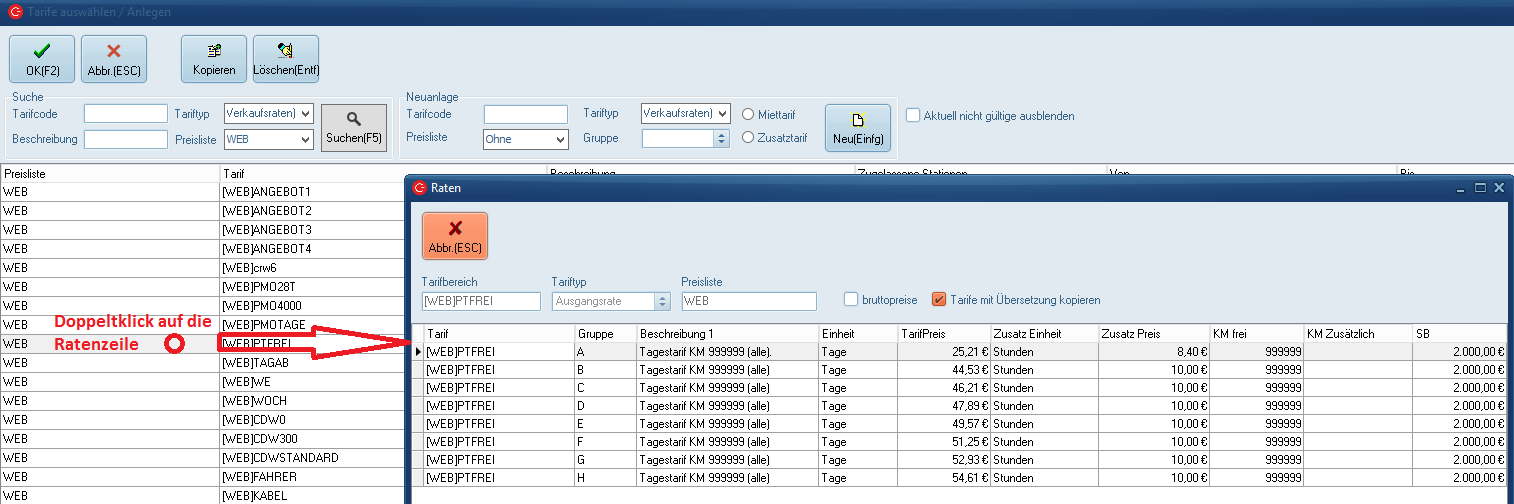
Task: Click the Löschen(Entf) delete button
Action: point(285,59)
